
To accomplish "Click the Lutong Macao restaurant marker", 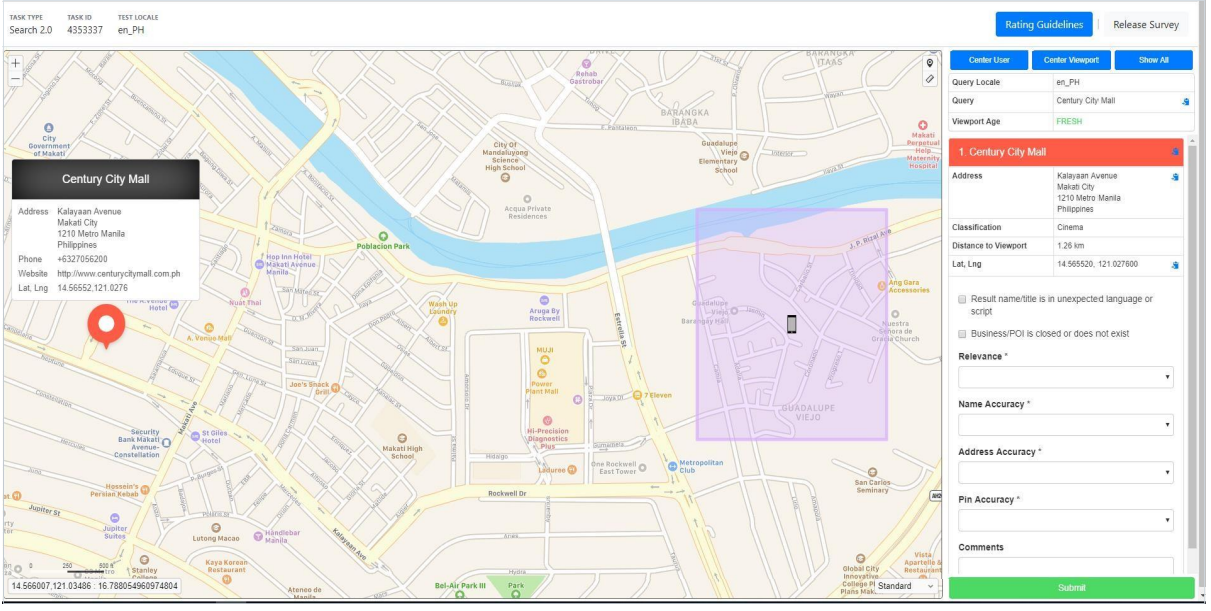I will click(x=215, y=527).
